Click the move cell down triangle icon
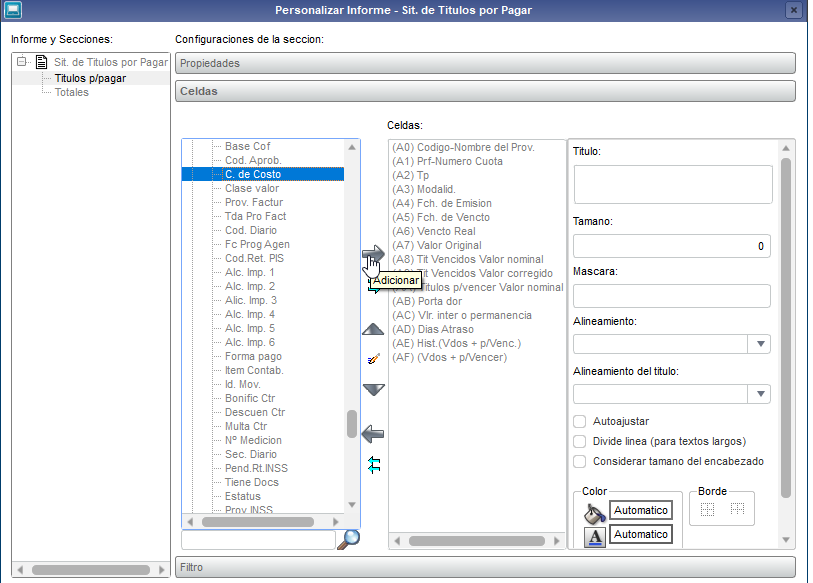Viewport: 813px width, 583px height. click(373, 390)
